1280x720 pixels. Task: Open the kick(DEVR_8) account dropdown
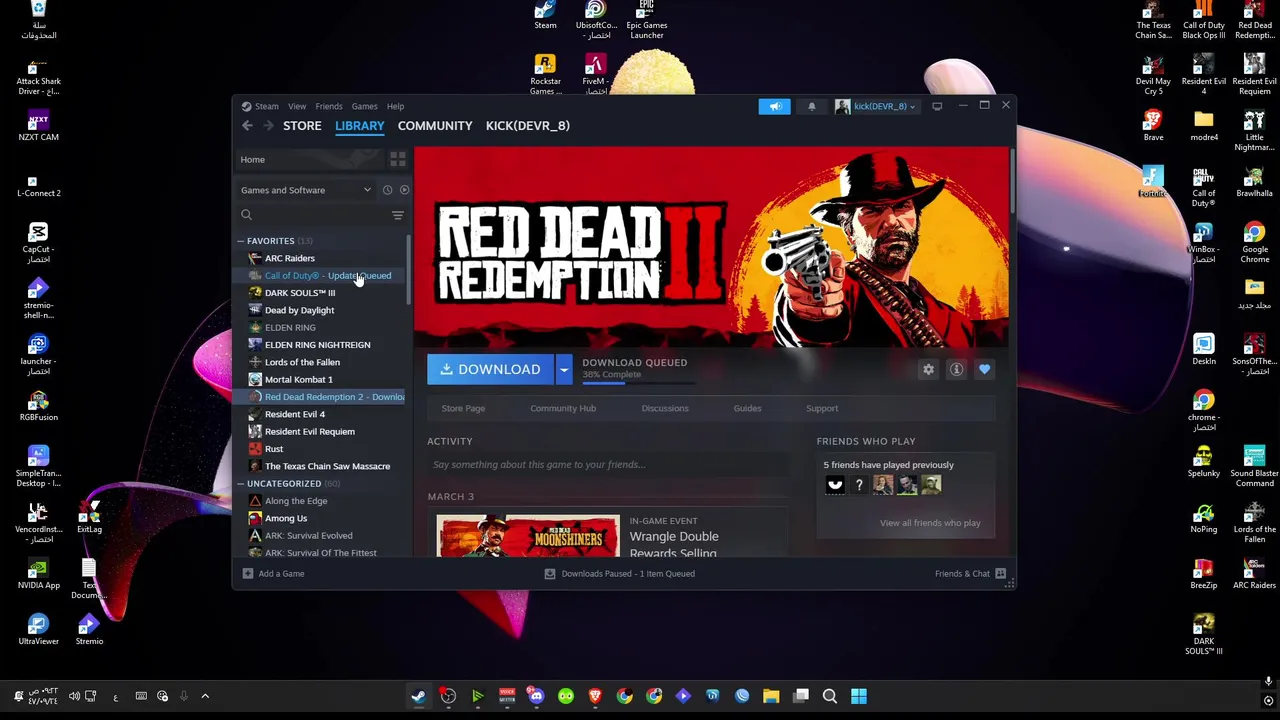pos(875,106)
